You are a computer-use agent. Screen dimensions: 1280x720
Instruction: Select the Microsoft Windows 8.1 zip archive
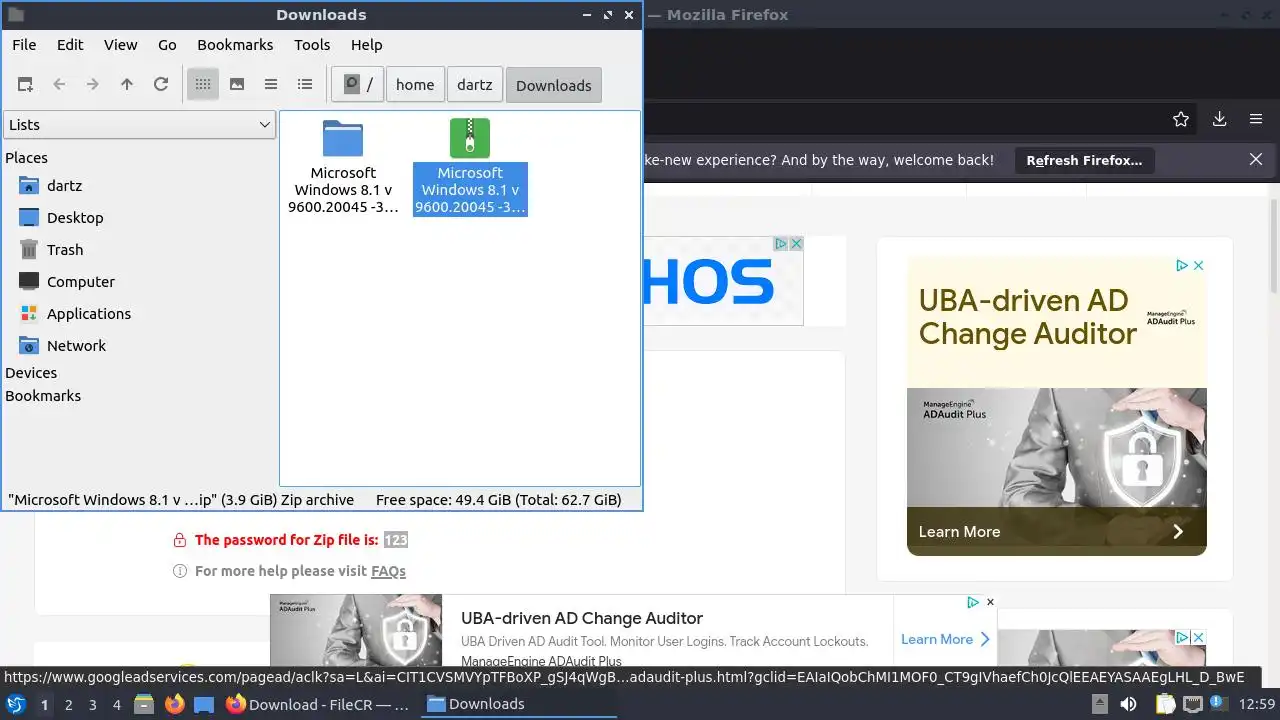point(470,166)
